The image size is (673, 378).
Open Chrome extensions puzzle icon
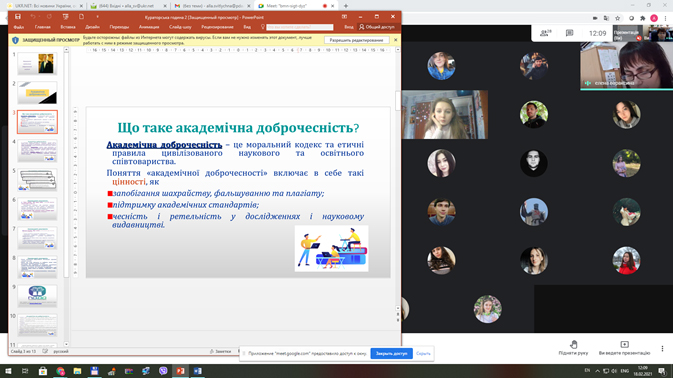pos(643,18)
